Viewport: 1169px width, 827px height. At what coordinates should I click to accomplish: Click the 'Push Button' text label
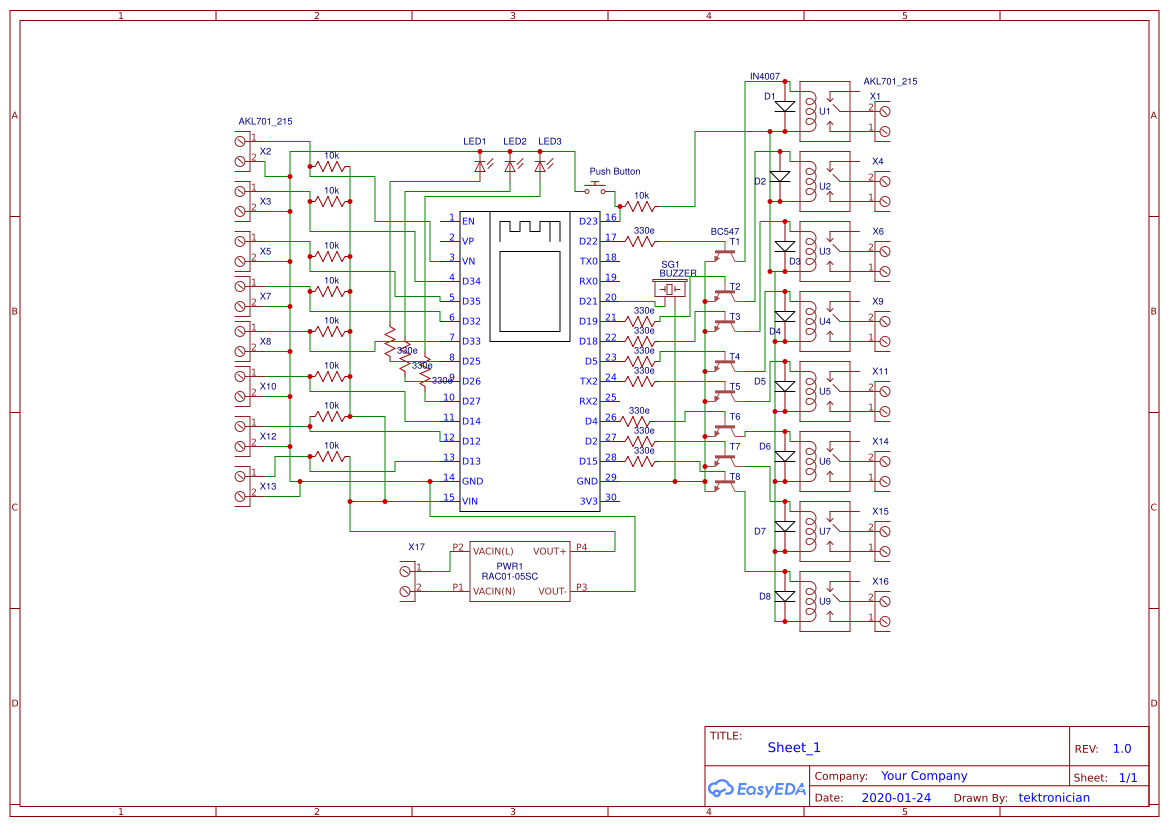(x=615, y=171)
